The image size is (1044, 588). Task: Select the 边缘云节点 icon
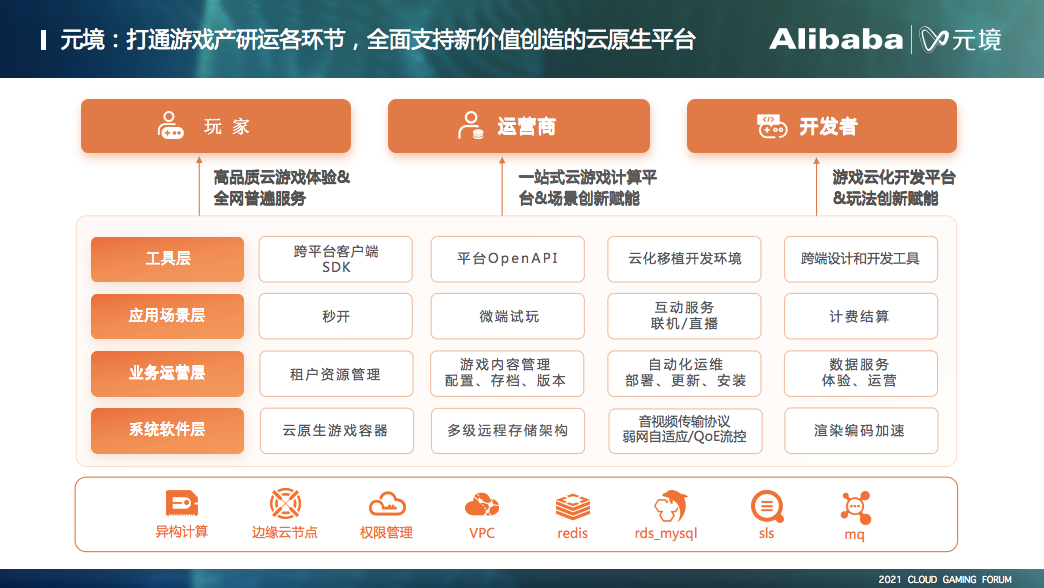coord(285,503)
